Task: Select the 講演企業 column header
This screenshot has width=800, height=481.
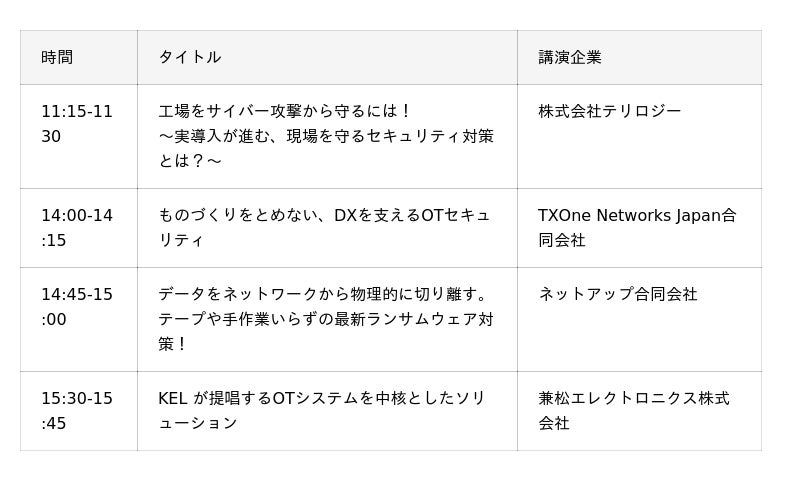Action: click(570, 57)
